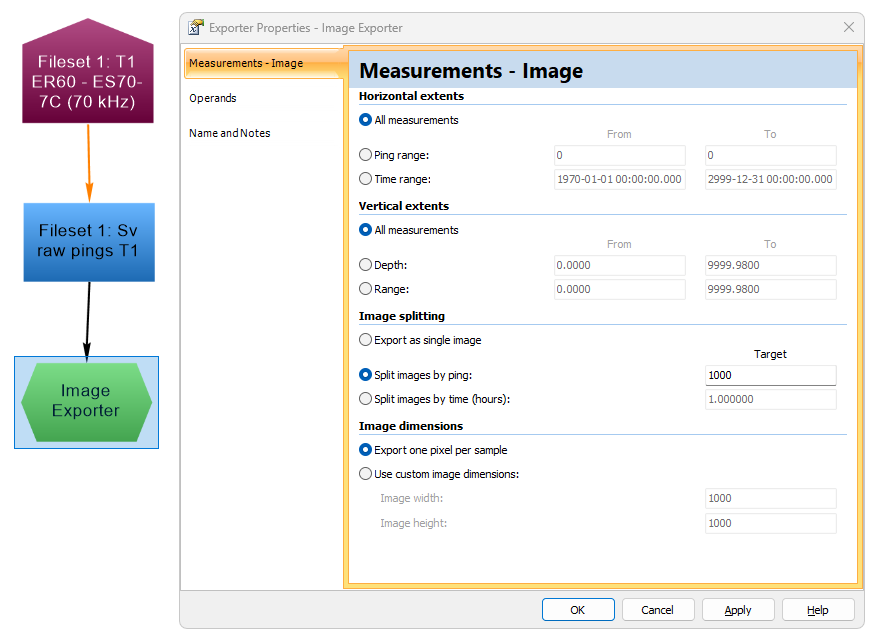This screenshot has width=878, height=642.
Task: Click the Split images by ping target field
Action: [x=770, y=375]
